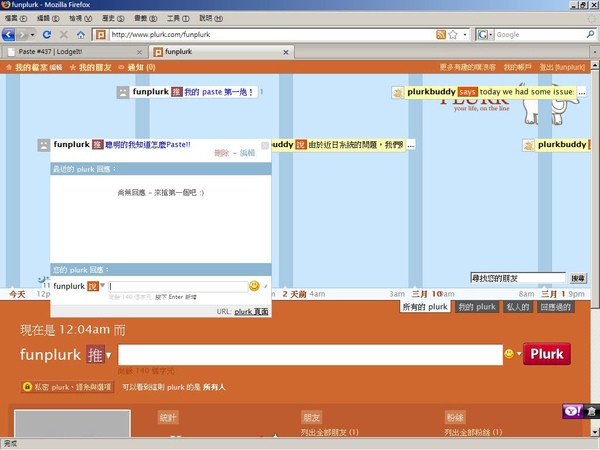Open the response verb 說 dropdown
The image size is (600, 450).
click(96, 286)
